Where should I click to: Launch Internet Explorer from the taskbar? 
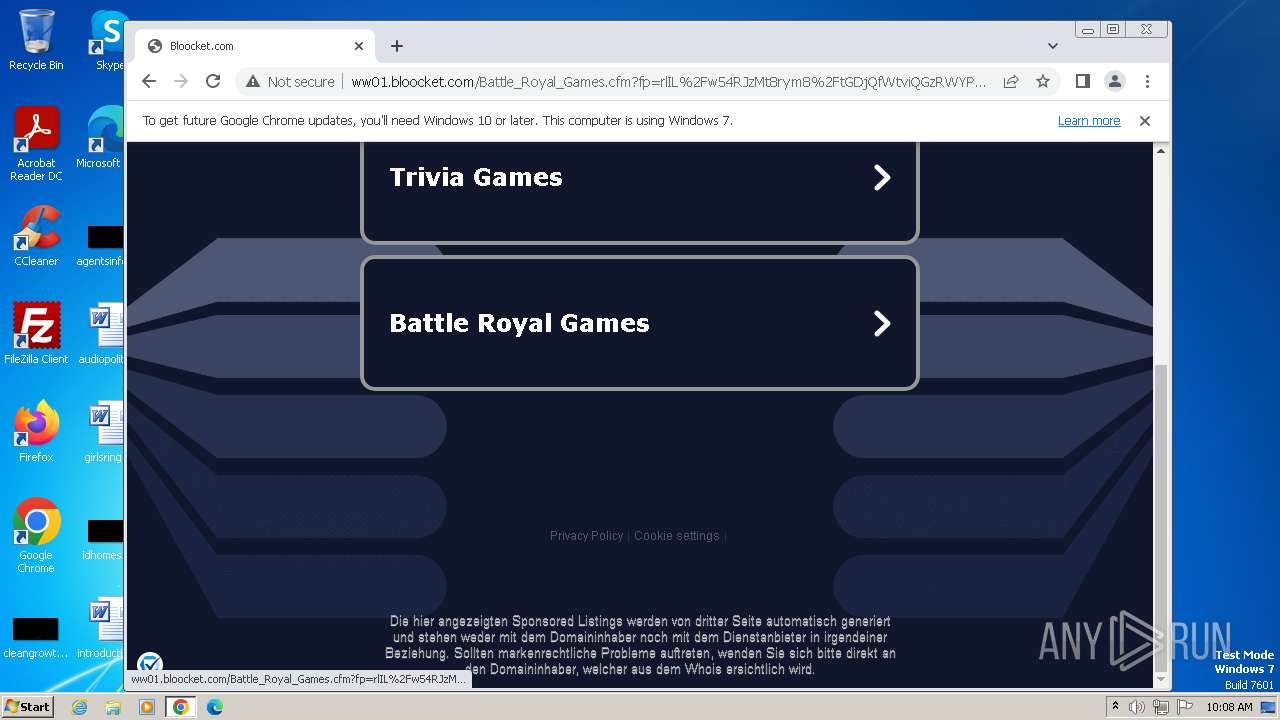(x=80, y=707)
